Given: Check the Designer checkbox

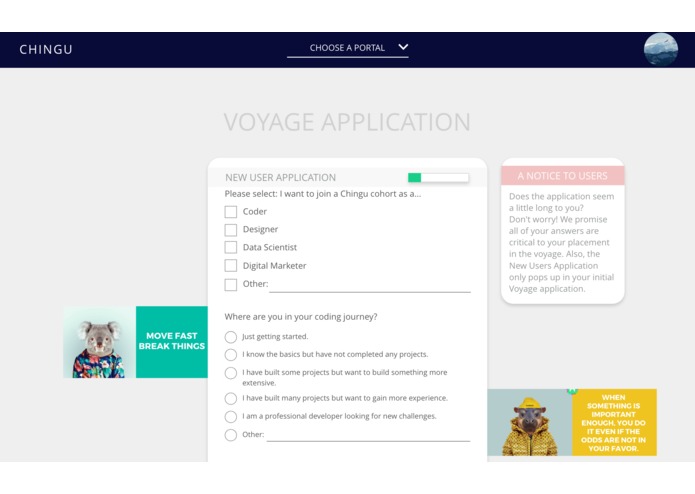Looking at the screenshot, I should [x=230, y=229].
